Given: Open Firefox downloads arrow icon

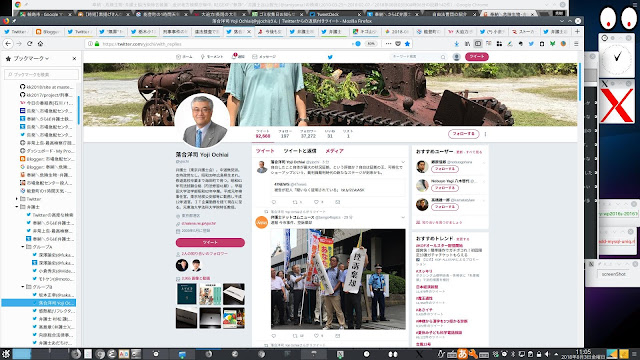Looking at the screenshot, I should coord(456,44).
